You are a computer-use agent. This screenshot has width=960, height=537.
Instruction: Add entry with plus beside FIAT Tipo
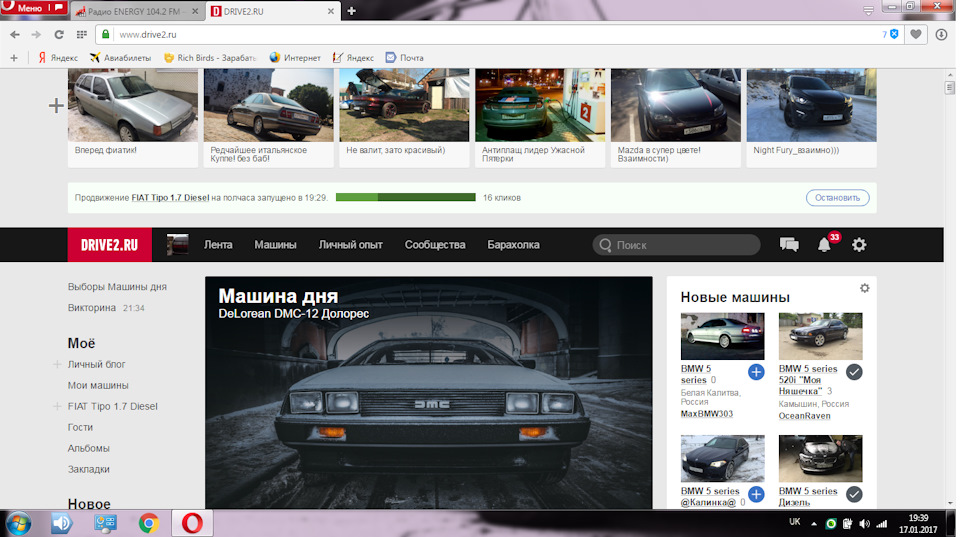point(57,406)
